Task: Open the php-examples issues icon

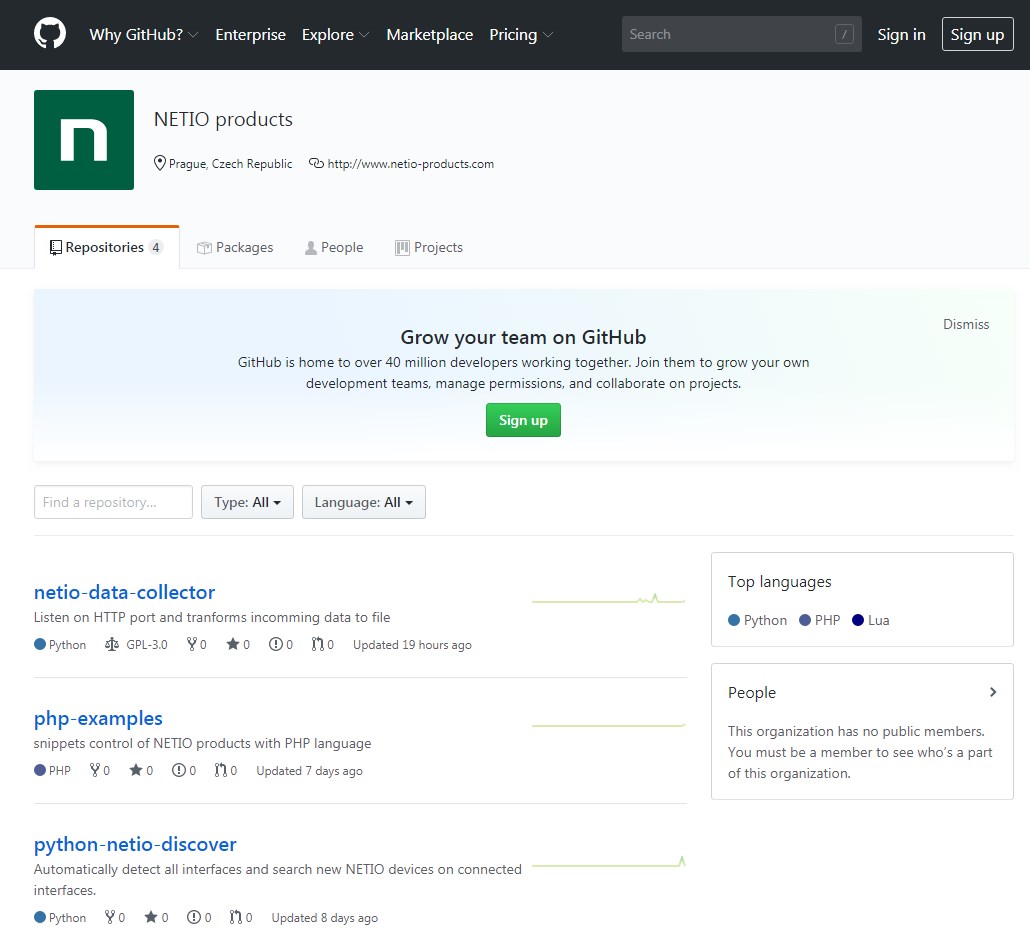Action: (179, 770)
